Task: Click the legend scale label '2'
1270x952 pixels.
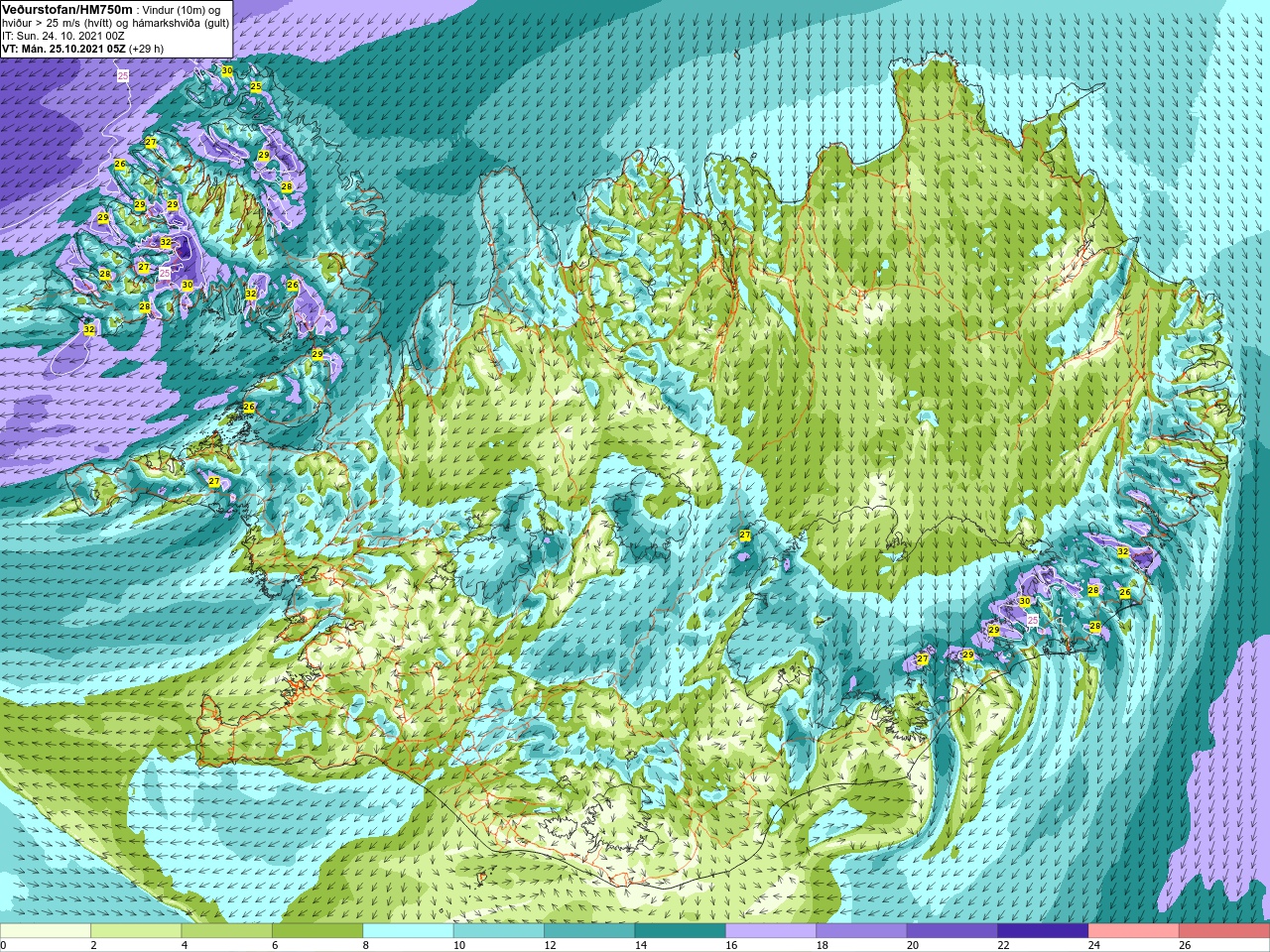Action: tap(93, 945)
